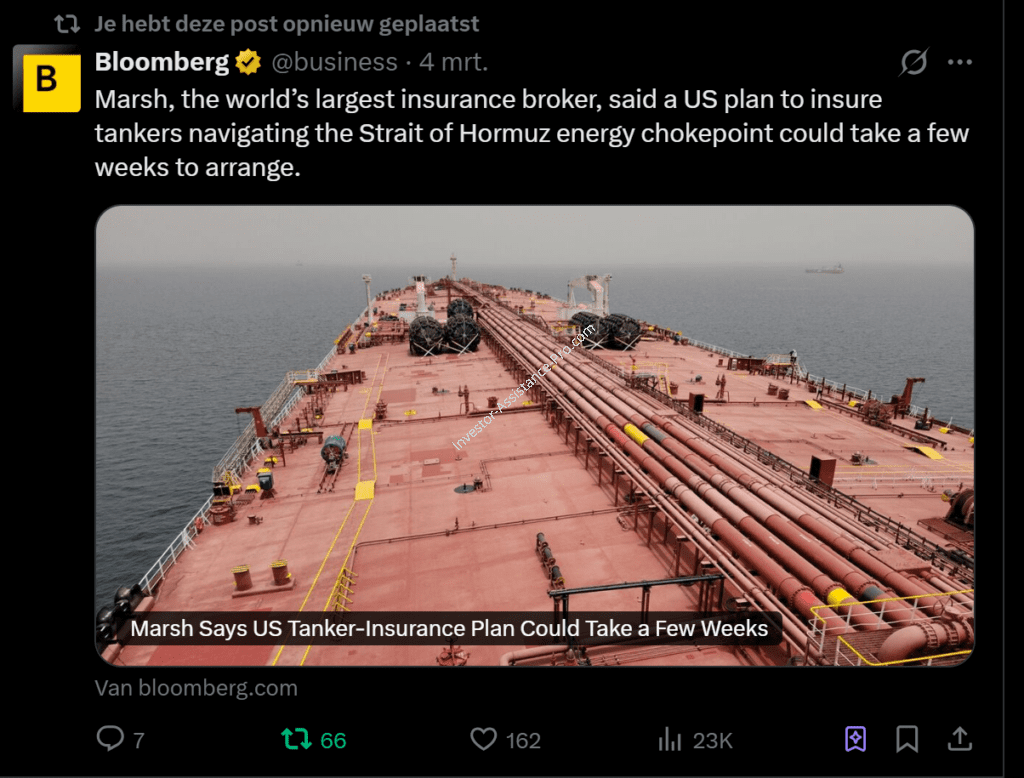Click the gold verified badge beside Bloomberg
Screen dimensions: 1024x778
click(x=248, y=63)
